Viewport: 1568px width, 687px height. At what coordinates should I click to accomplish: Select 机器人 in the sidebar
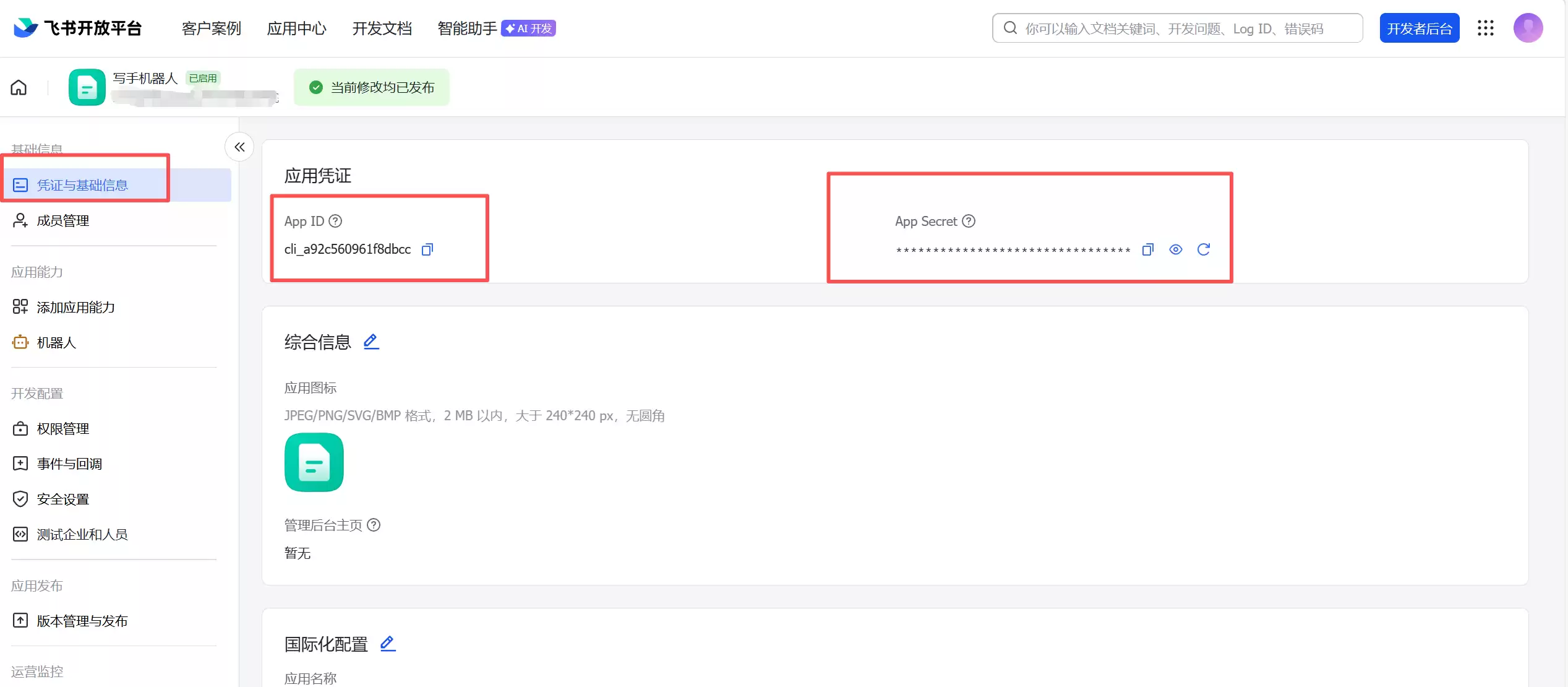pos(57,342)
